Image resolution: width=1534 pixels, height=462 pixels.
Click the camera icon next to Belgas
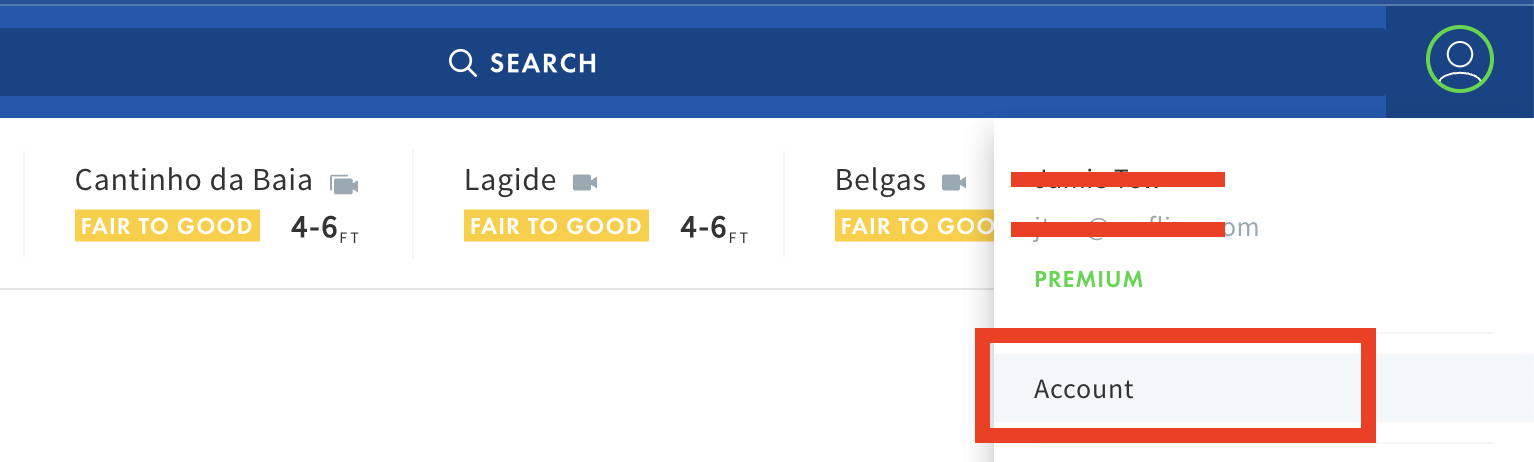click(955, 182)
